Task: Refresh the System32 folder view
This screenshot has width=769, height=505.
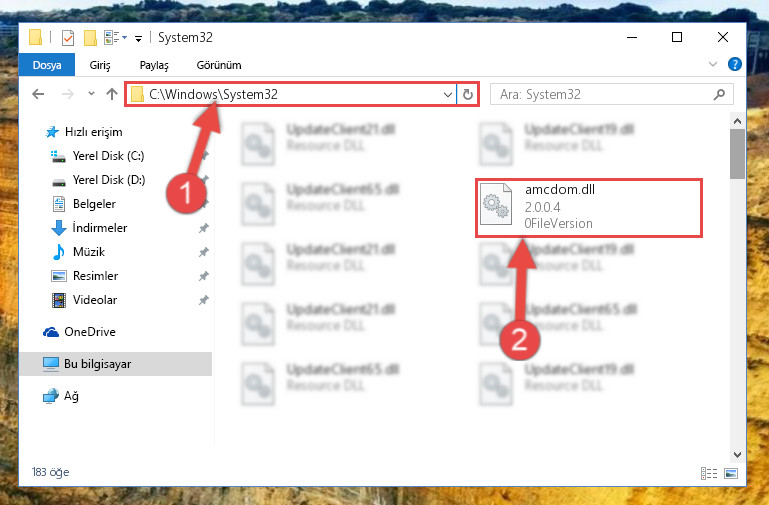Action: [x=468, y=94]
